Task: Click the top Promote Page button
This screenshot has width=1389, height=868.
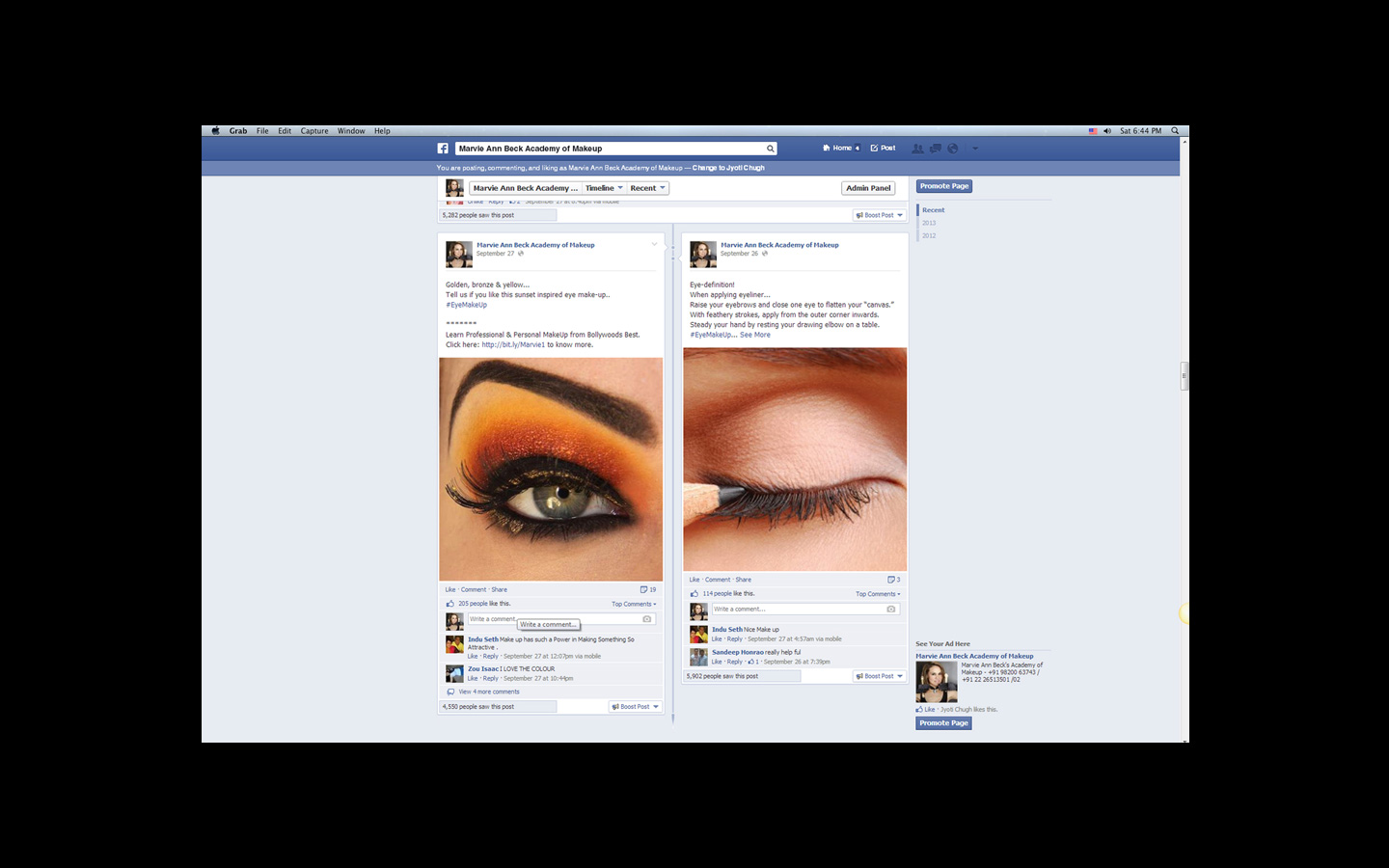Action: point(943,186)
